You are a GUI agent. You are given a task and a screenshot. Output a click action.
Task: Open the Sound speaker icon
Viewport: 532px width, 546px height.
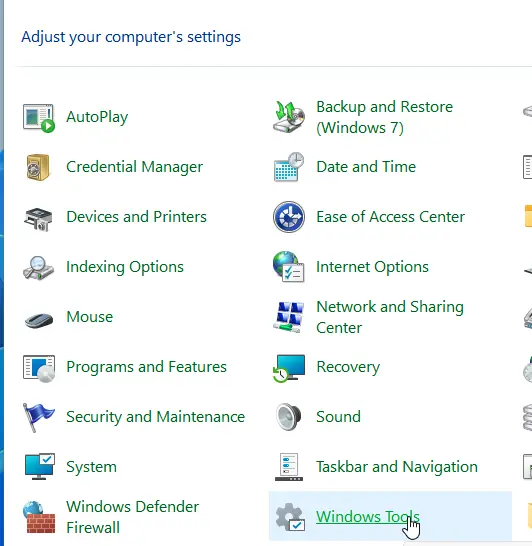289,417
